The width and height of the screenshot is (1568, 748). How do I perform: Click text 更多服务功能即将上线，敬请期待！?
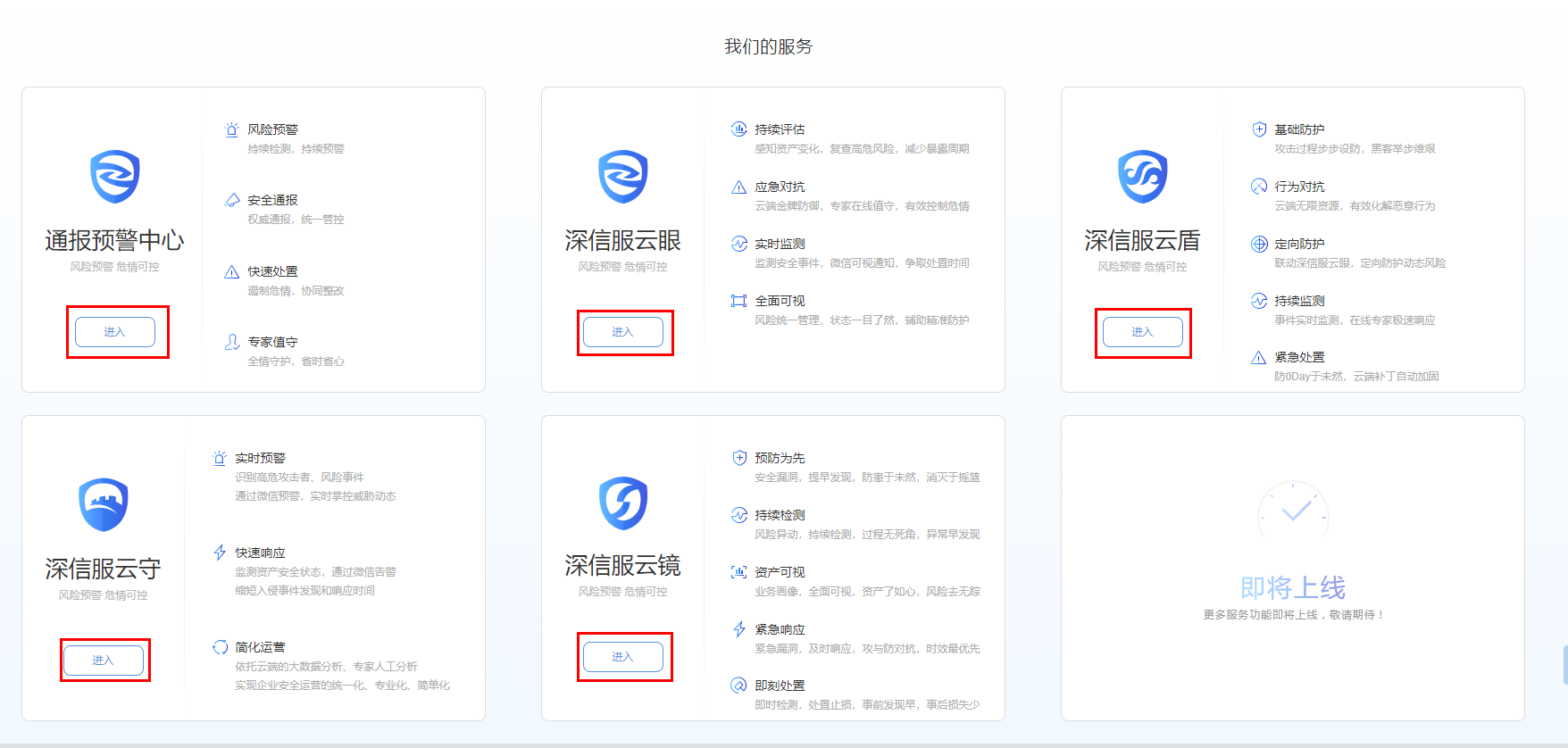[1293, 615]
